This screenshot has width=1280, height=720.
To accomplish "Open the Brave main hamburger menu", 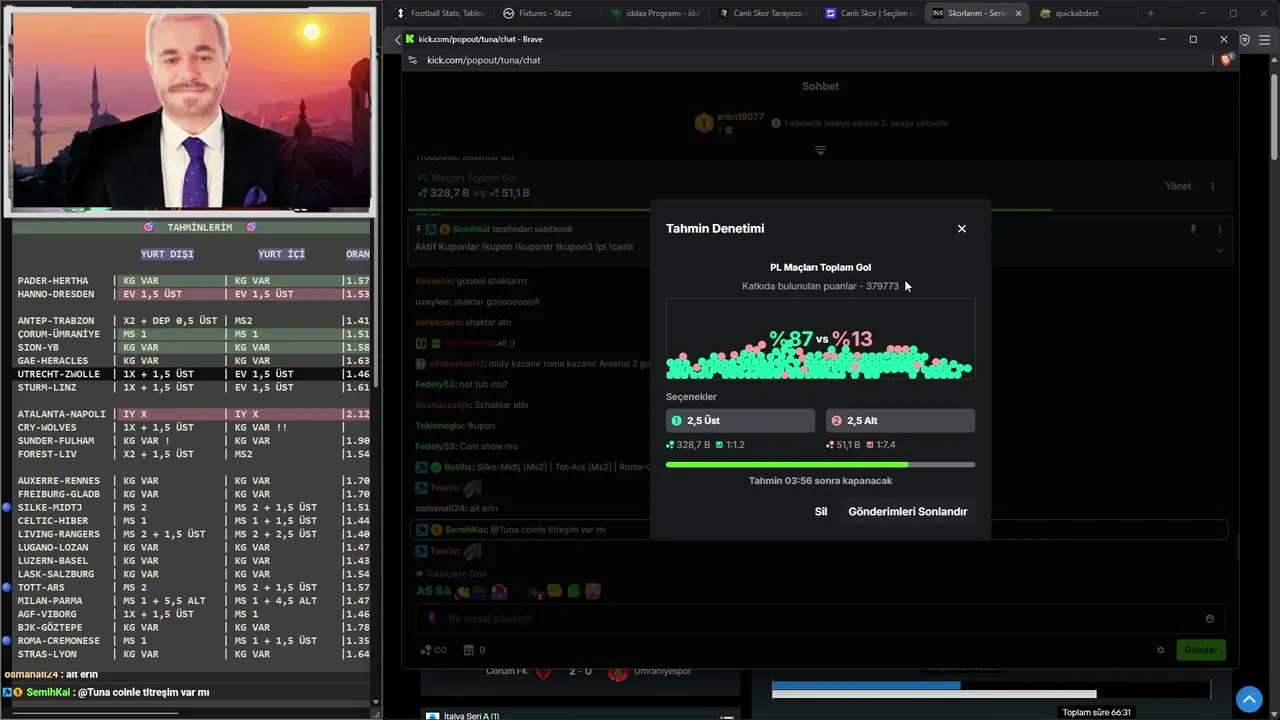I will tap(1266, 39).
